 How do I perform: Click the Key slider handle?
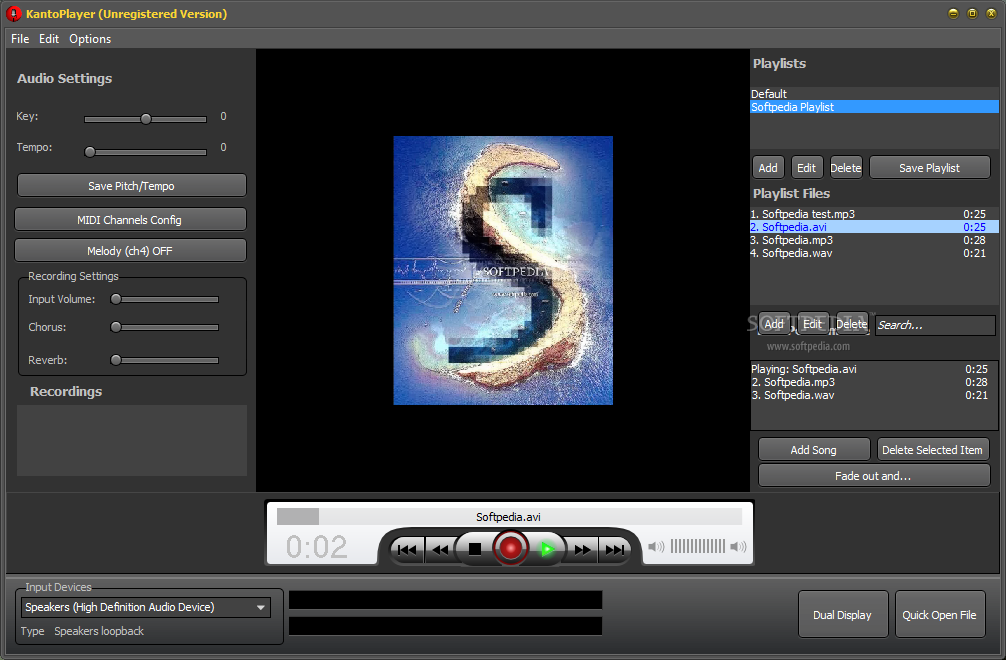pyautogui.click(x=146, y=119)
